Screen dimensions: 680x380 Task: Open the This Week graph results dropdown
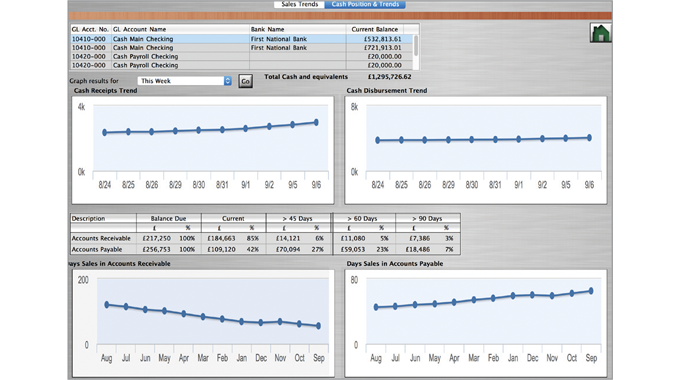(185, 81)
